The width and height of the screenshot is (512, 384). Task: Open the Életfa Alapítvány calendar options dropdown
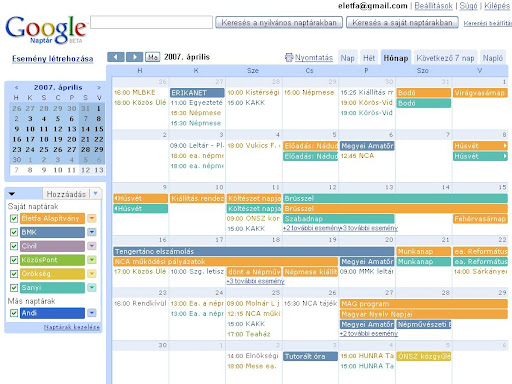92,218
